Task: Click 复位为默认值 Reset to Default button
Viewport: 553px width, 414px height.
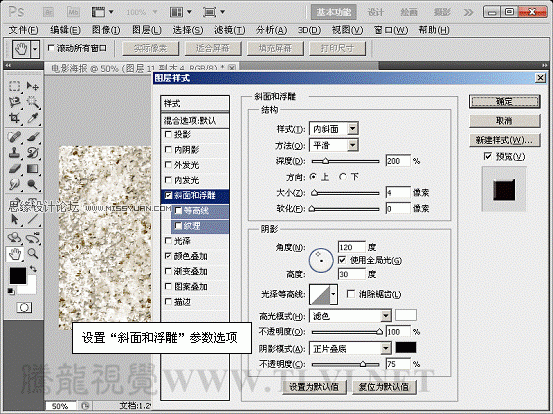Action: point(384,387)
